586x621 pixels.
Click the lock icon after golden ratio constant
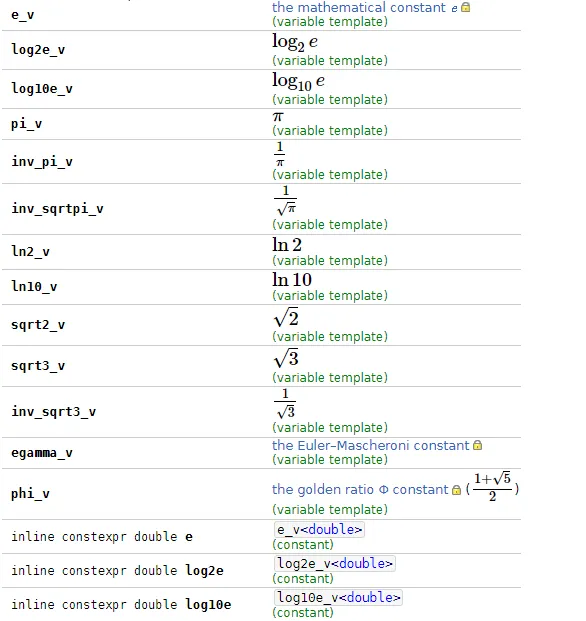coord(456,490)
